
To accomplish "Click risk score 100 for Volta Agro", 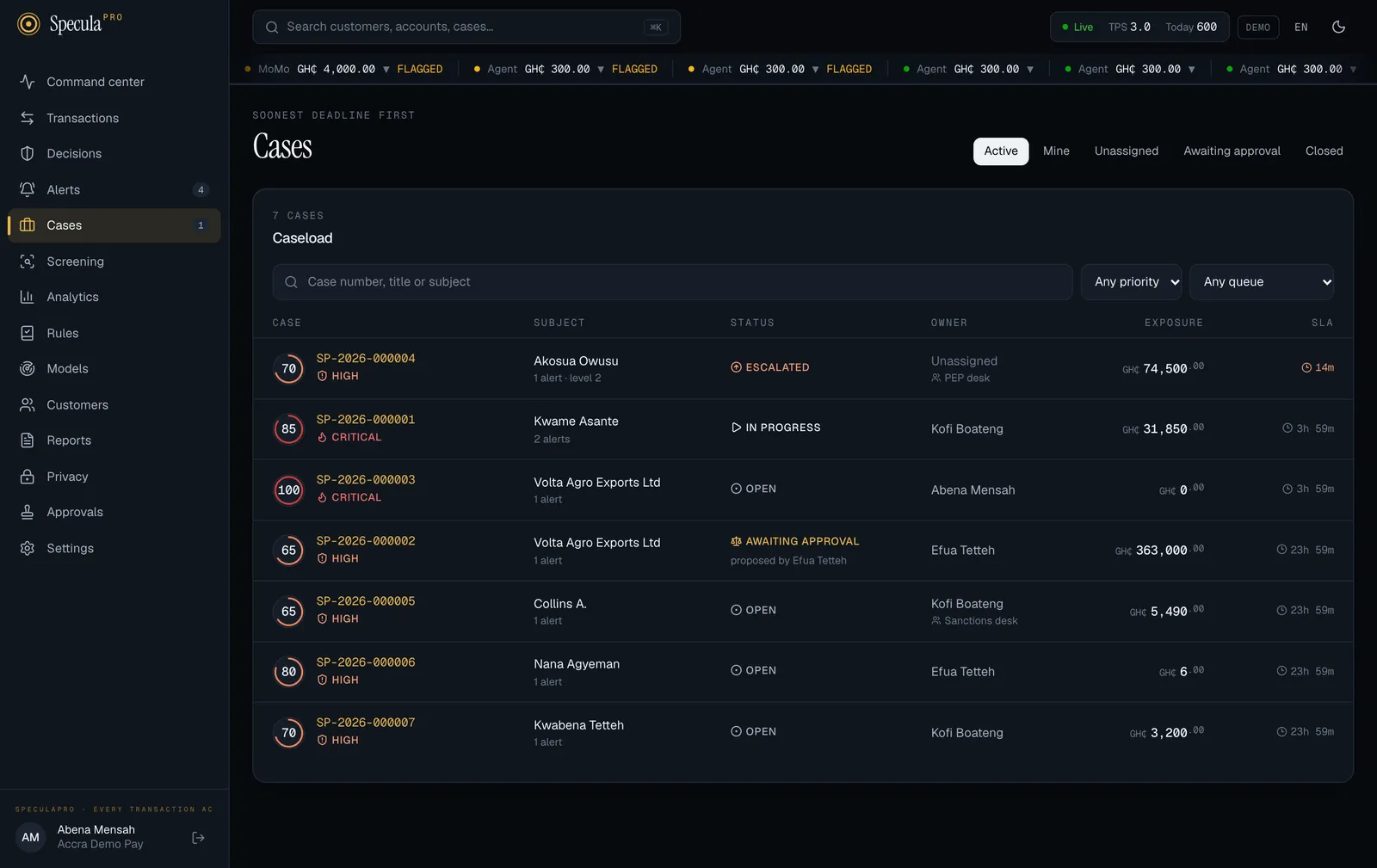I will 289,490.
